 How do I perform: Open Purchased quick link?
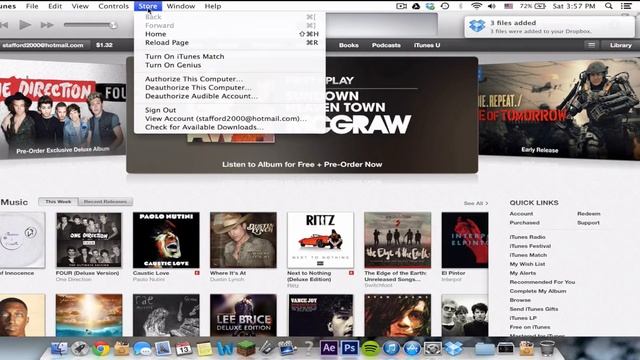524,222
